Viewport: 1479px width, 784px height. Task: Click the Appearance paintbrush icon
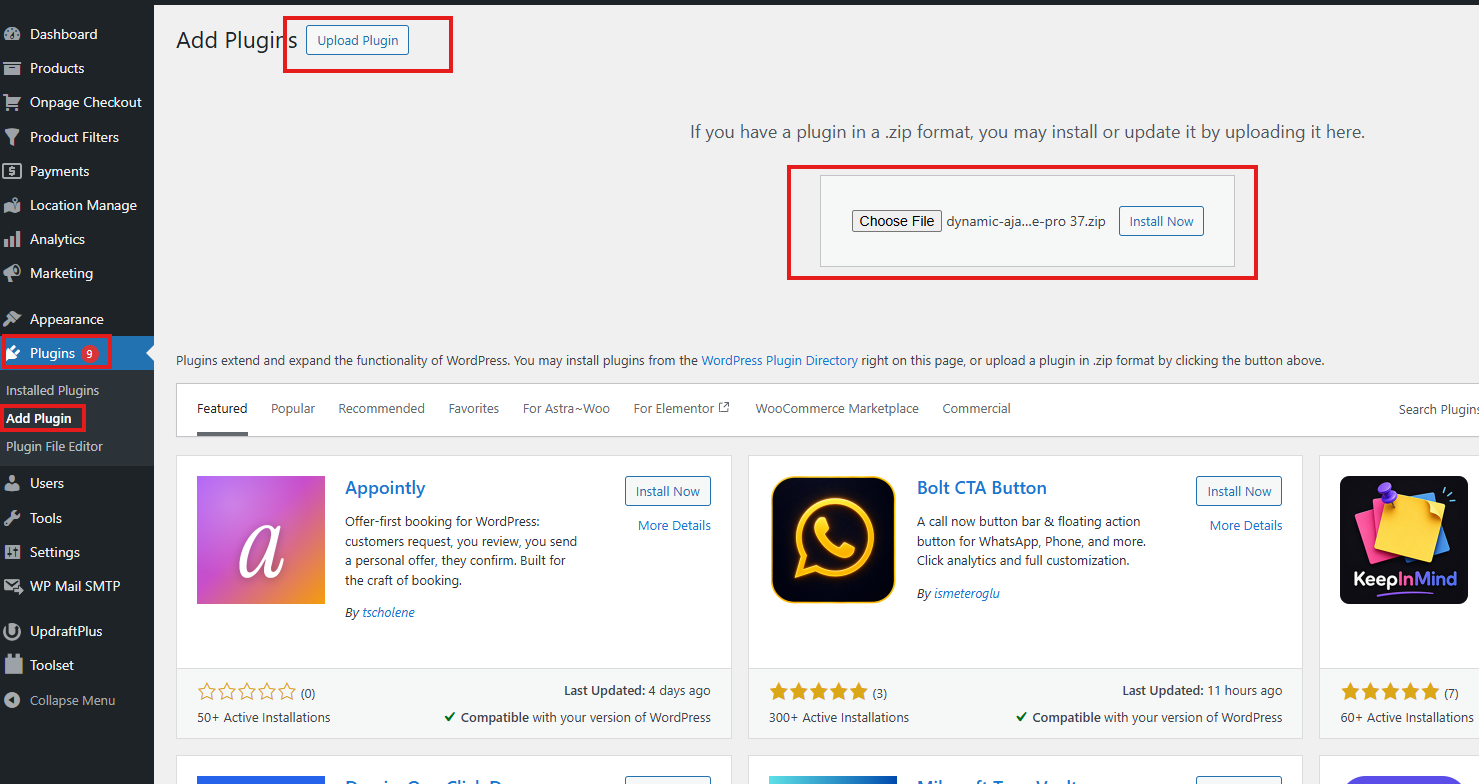[12, 319]
